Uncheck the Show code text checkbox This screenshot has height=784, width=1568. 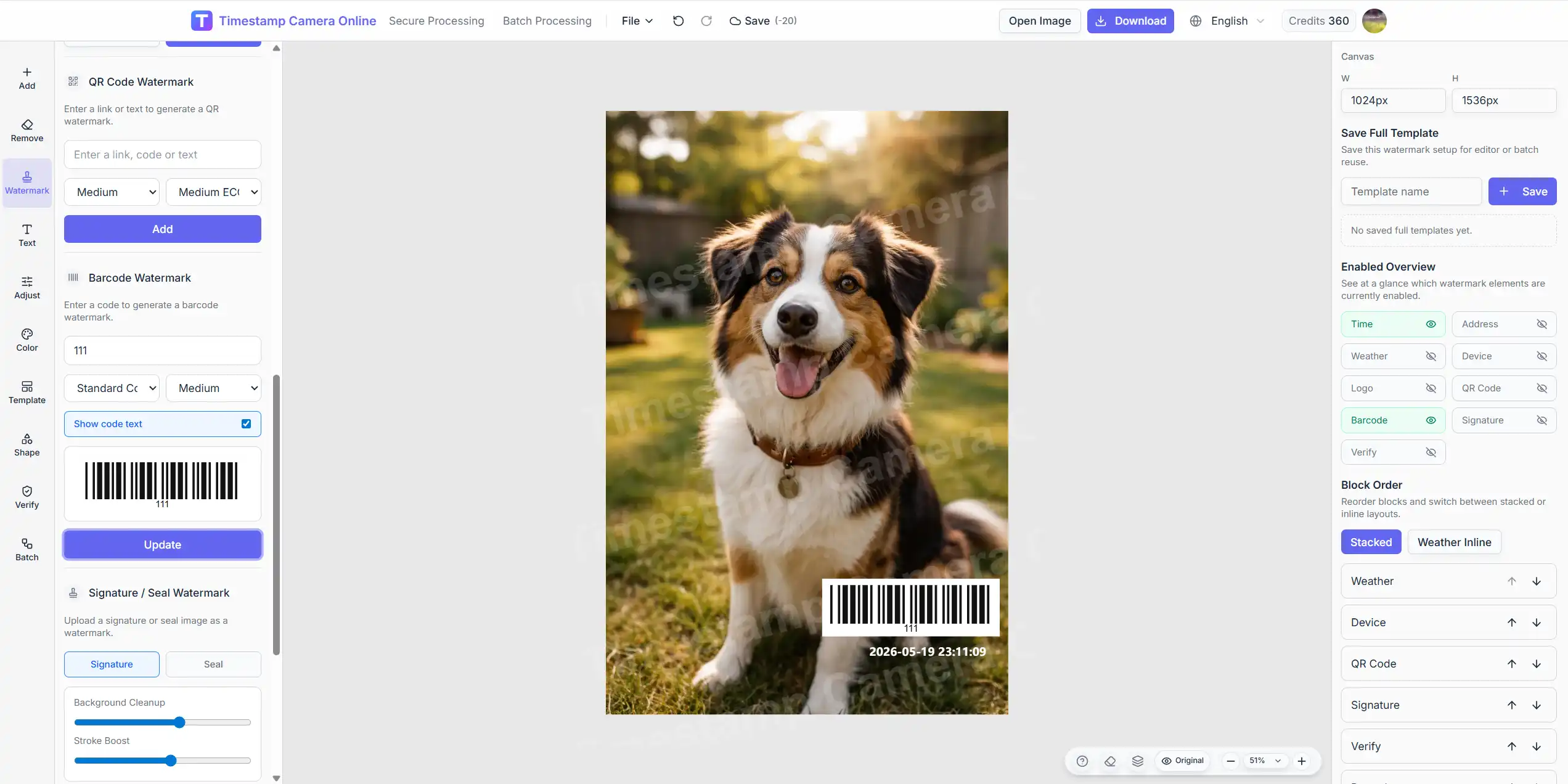pyautogui.click(x=246, y=424)
